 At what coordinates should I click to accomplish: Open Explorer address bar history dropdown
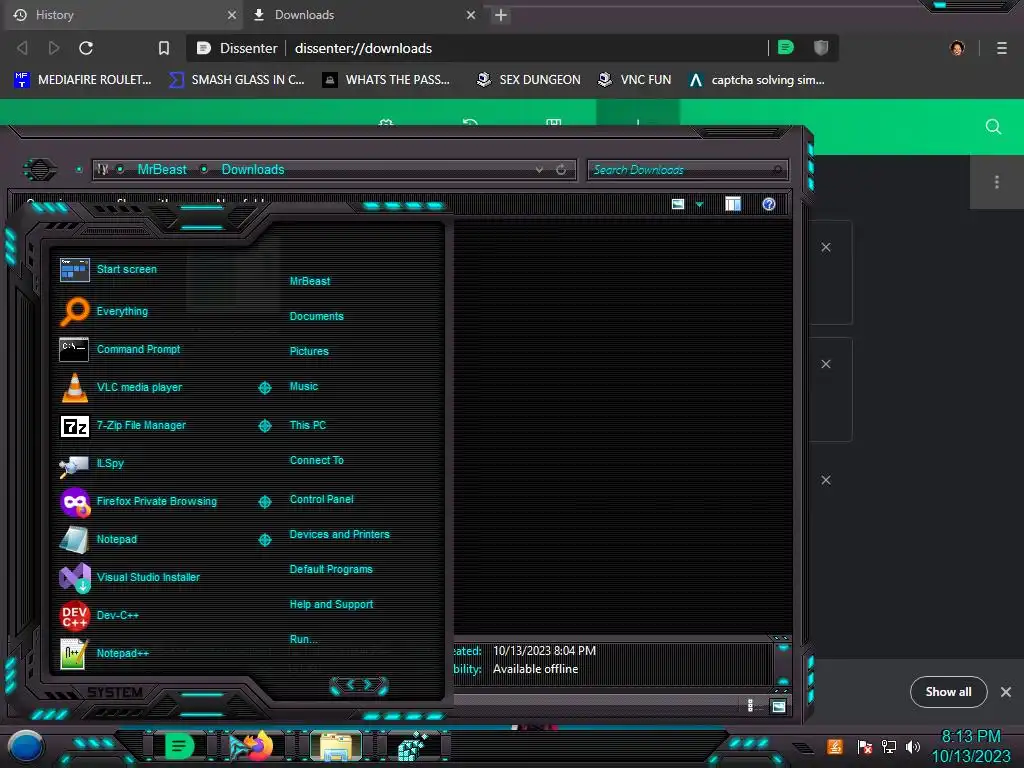click(539, 170)
